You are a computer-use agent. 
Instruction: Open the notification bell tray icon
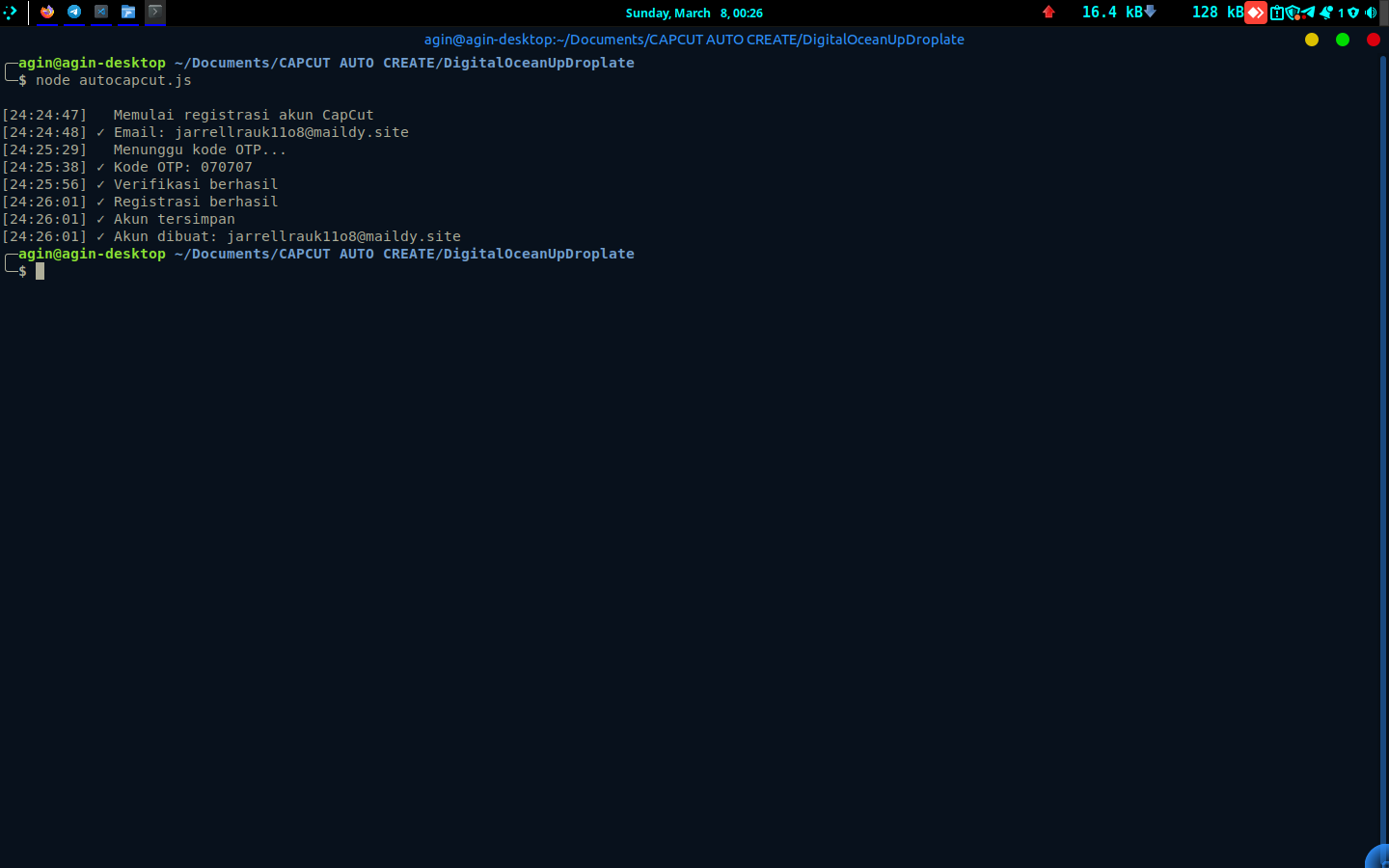click(x=1326, y=13)
